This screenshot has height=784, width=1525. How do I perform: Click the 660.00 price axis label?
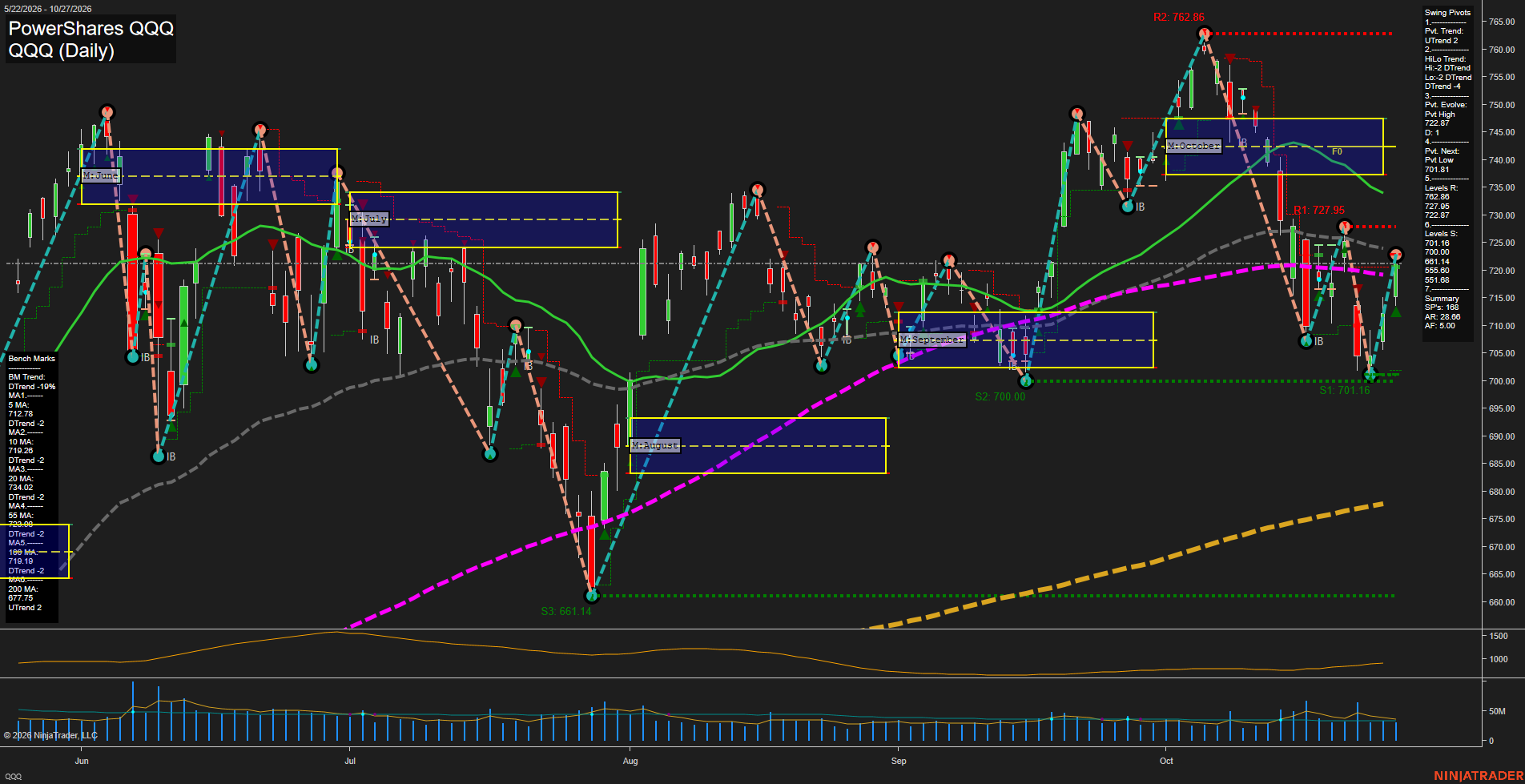(x=1501, y=602)
